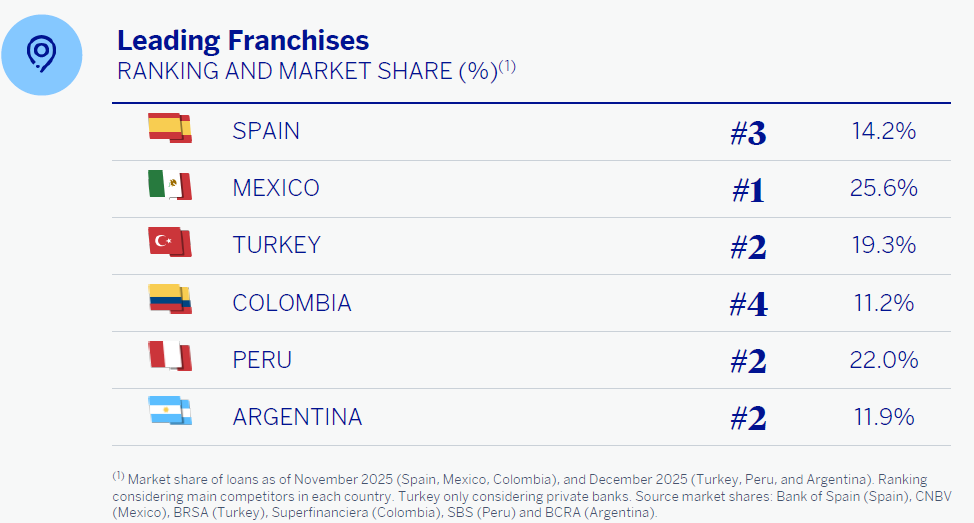Select the COLOMBIA country label
Viewport: 974px width, 523px height.
pyautogui.click(x=292, y=302)
